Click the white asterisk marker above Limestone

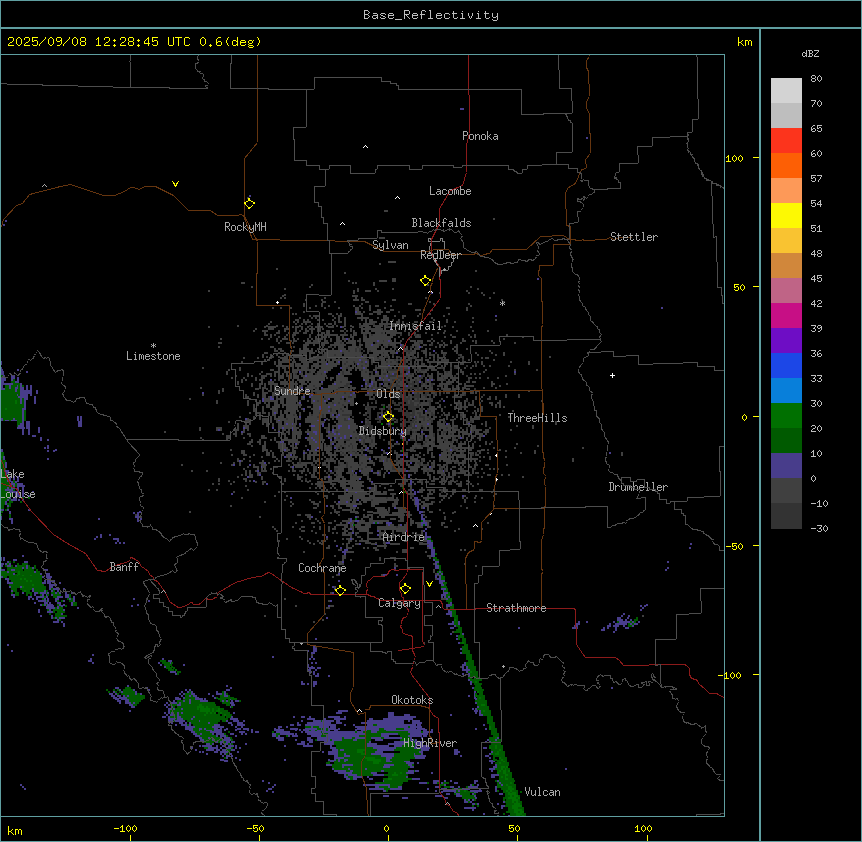click(153, 346)
